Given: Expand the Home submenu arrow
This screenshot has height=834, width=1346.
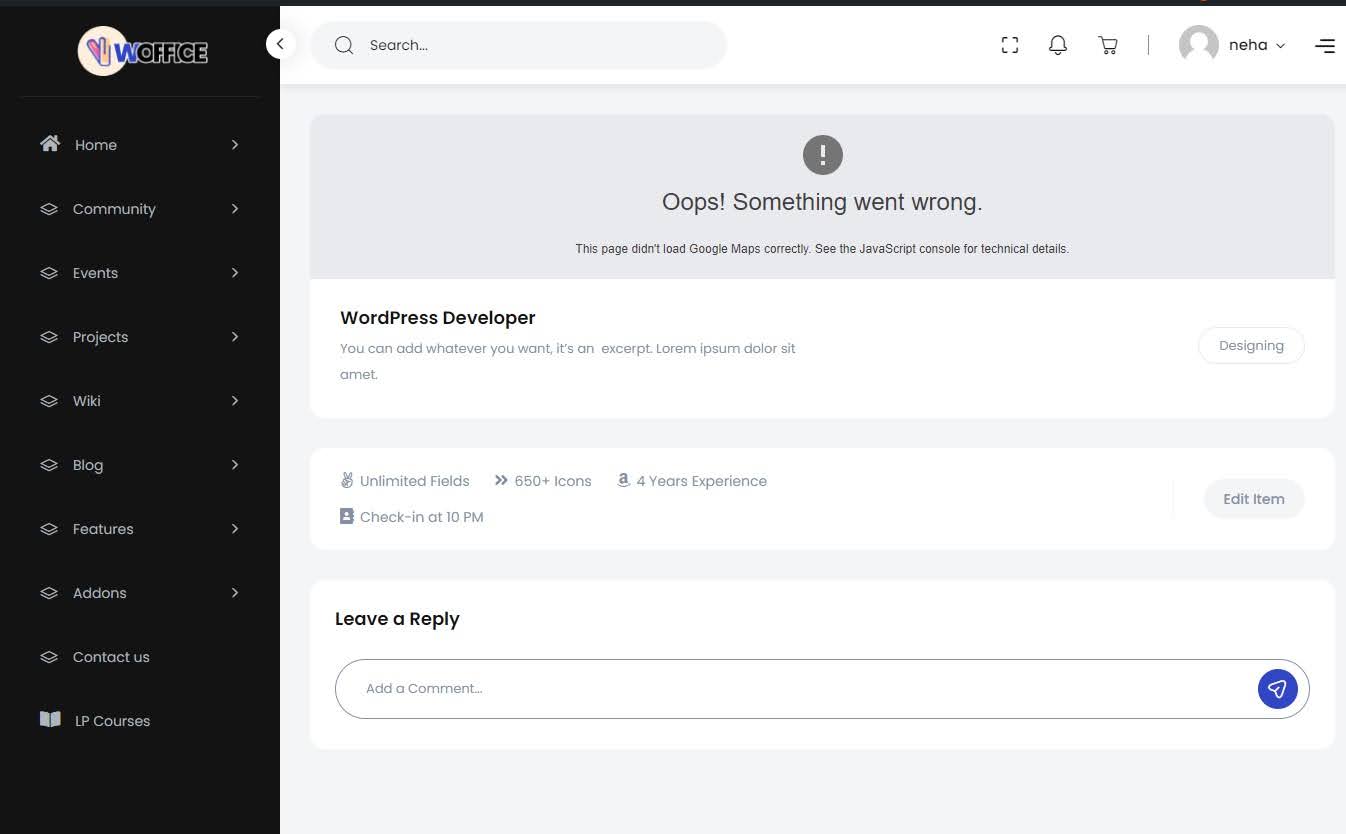Looking at the screenshot, I should tap(235, 145).
